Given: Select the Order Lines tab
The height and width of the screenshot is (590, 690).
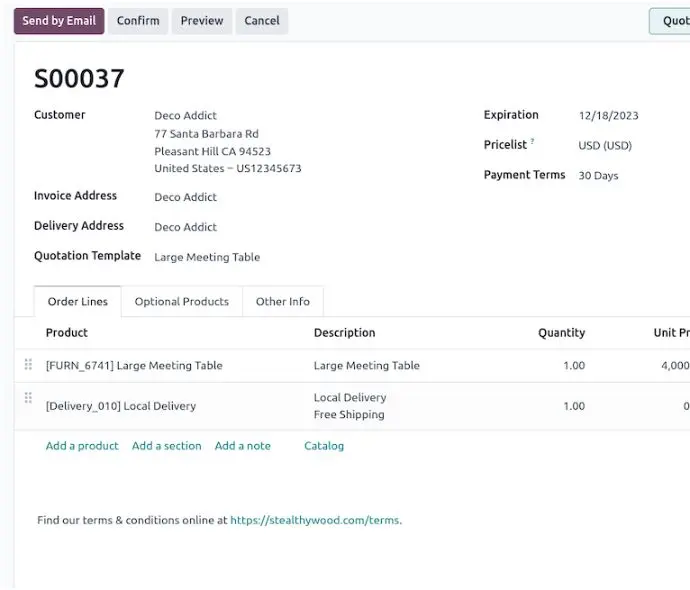Looking at the screenshot, I should (x=77, y=301).
